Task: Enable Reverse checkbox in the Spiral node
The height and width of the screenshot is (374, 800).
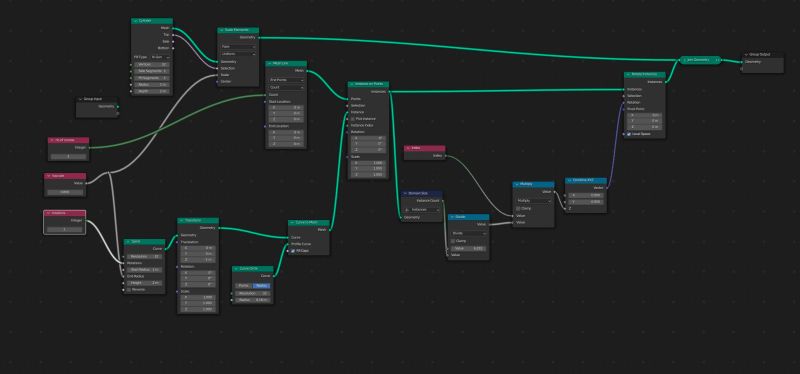Action: pyautogui.click(x=129, y=290)
